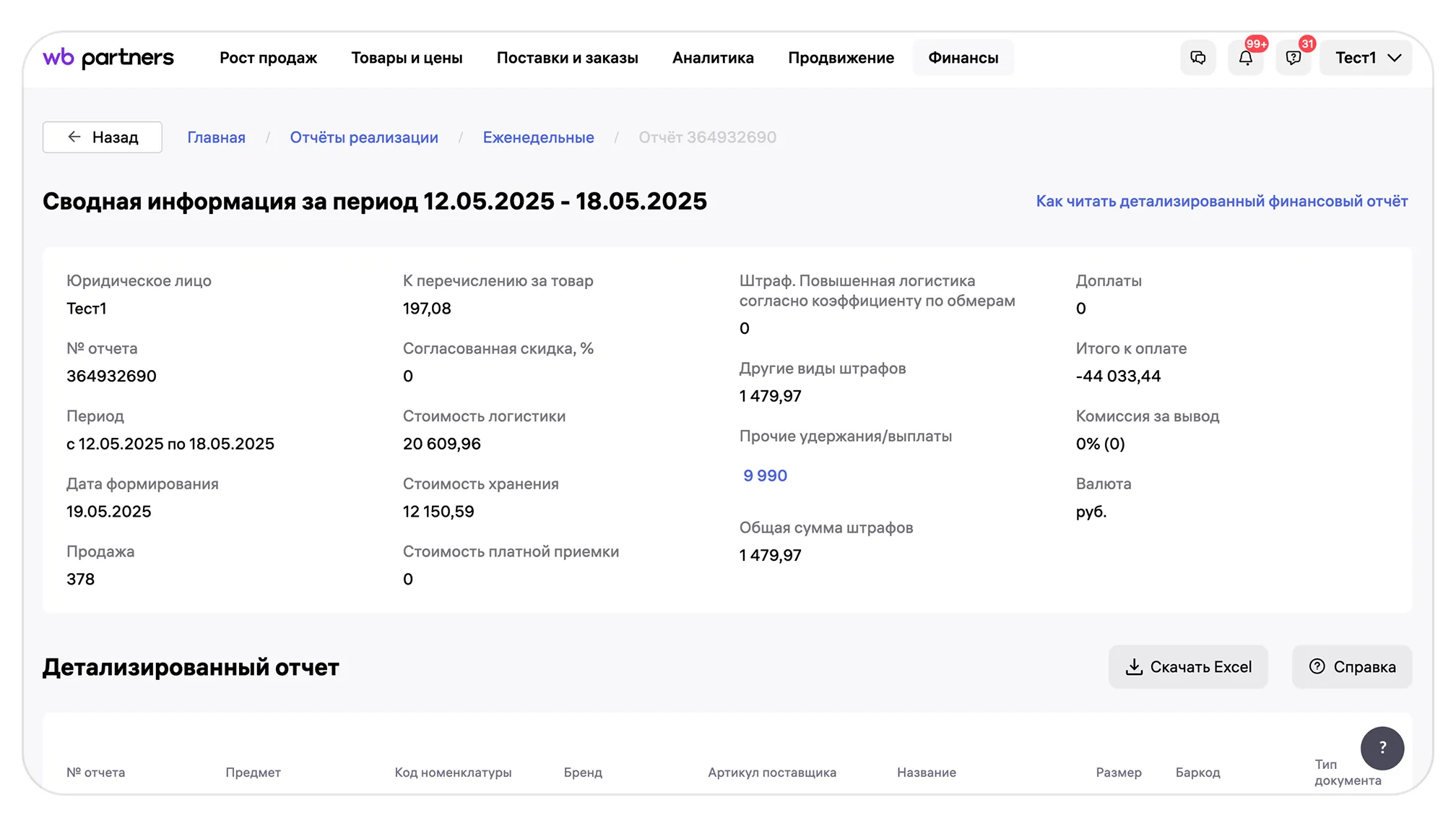Viewport: 1456px width, 826px height.
Task: Open the Справка help button
Action: 1352,667
